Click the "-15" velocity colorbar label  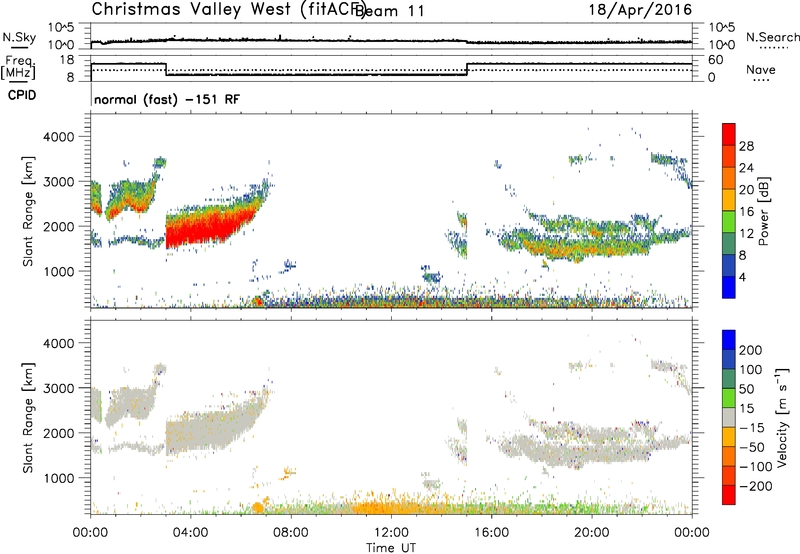point(751,428)
